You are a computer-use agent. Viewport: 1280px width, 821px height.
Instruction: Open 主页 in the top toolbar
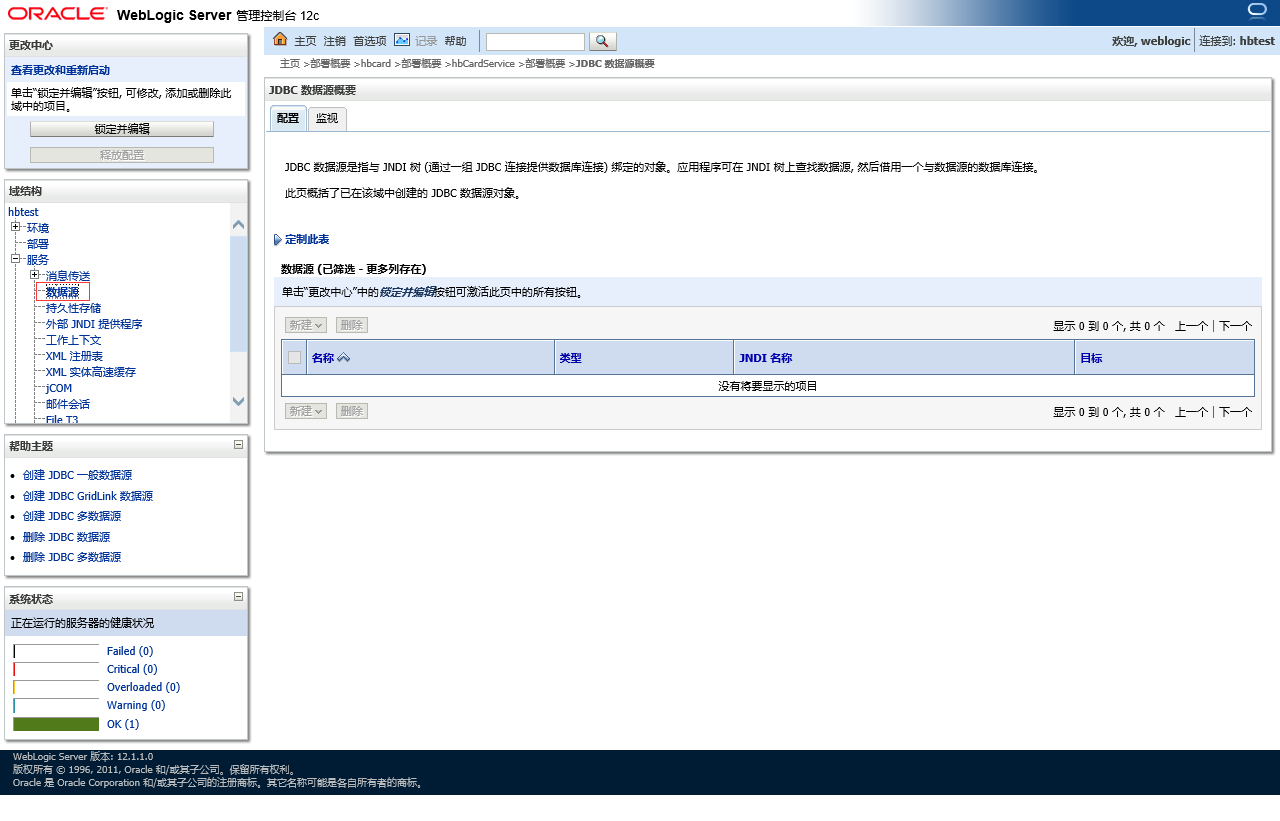305,41
